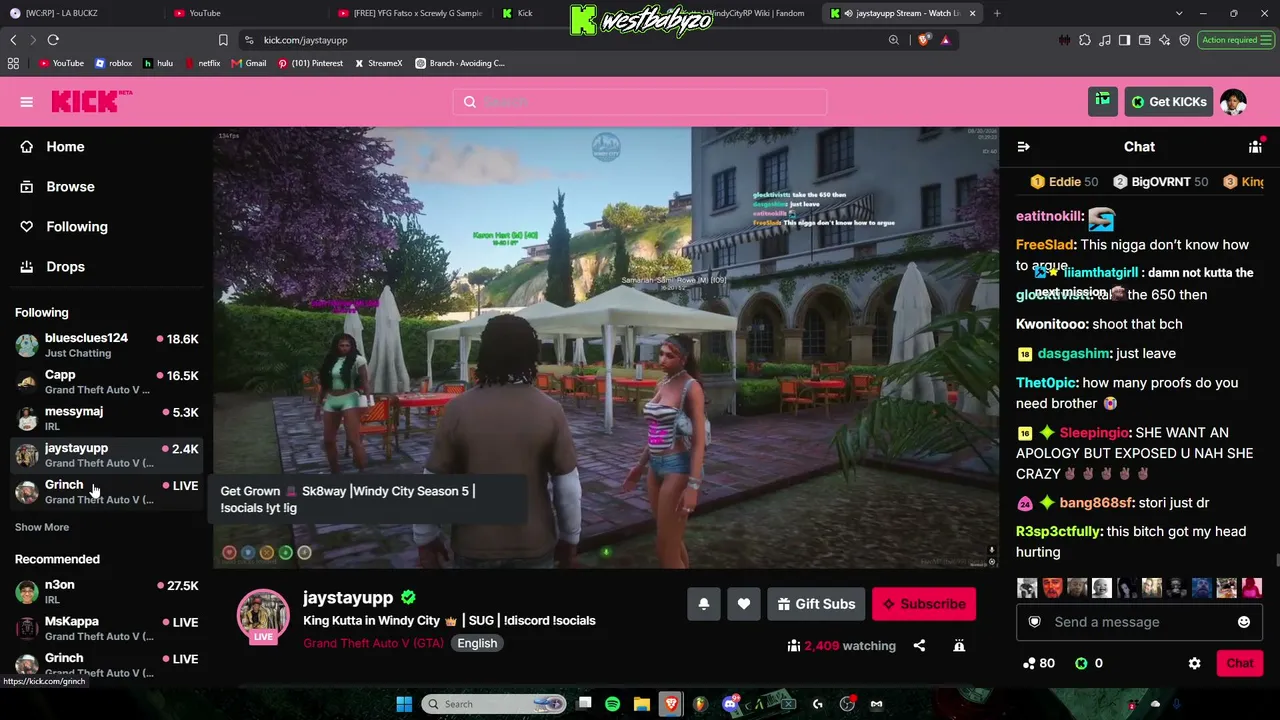Open the Grand Theft Auto V category link
The image size is (1280, 720).
pos(373,643)
